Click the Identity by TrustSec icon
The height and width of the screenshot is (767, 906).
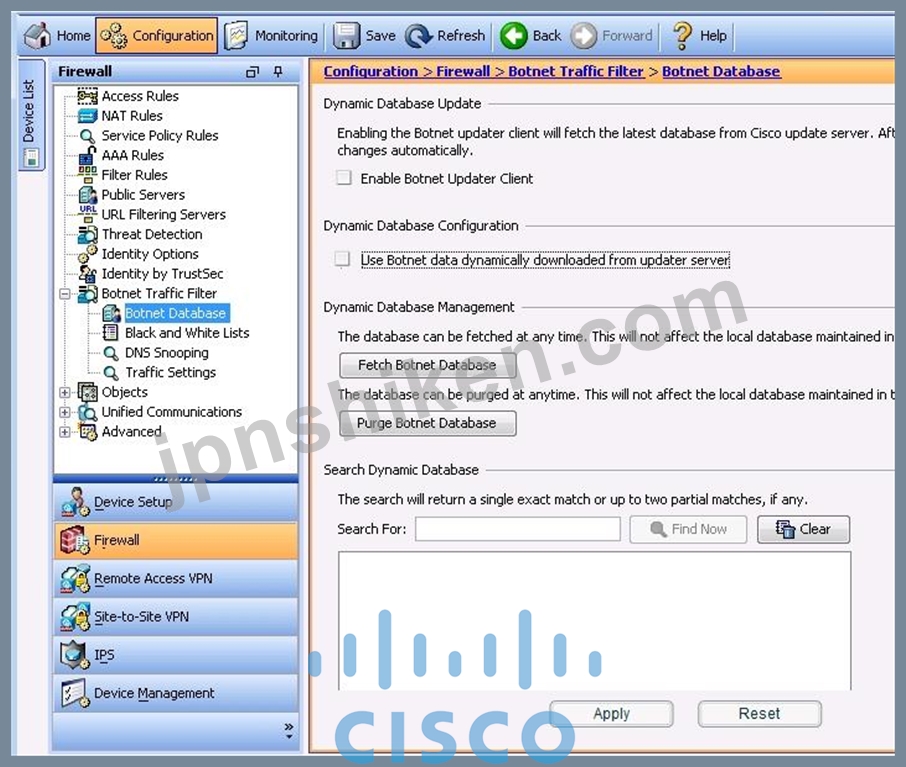coord(88,273)
